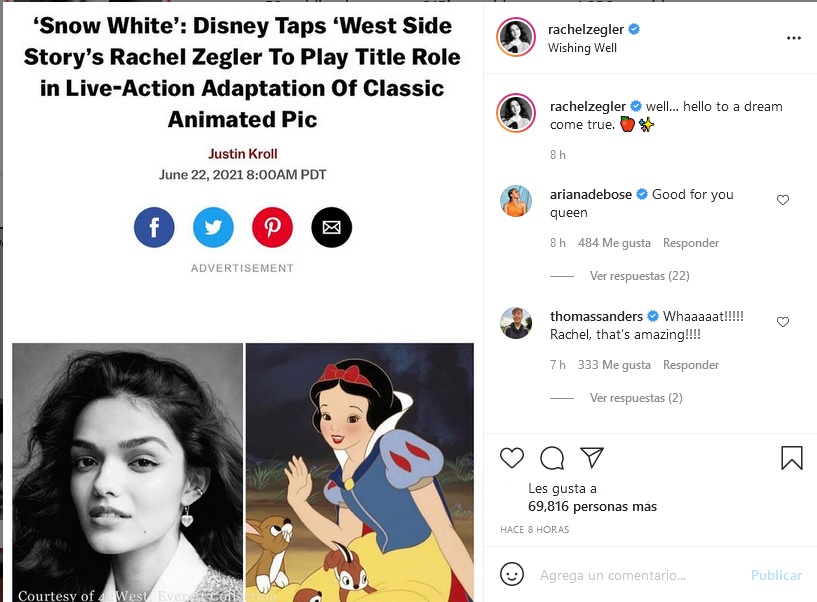Reply to thomassanders' comment
This screenshot has height=602, width=817.
click(691, 365)
